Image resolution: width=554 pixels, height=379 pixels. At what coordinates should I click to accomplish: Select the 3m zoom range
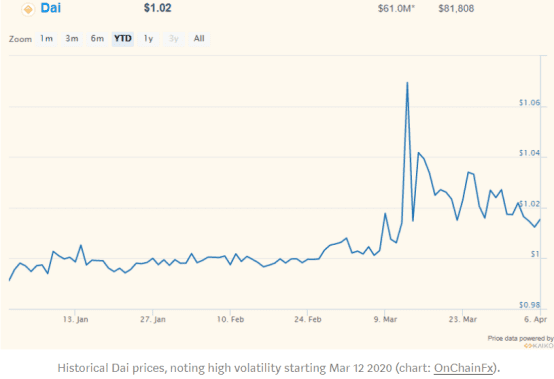[x=72, y=39]
